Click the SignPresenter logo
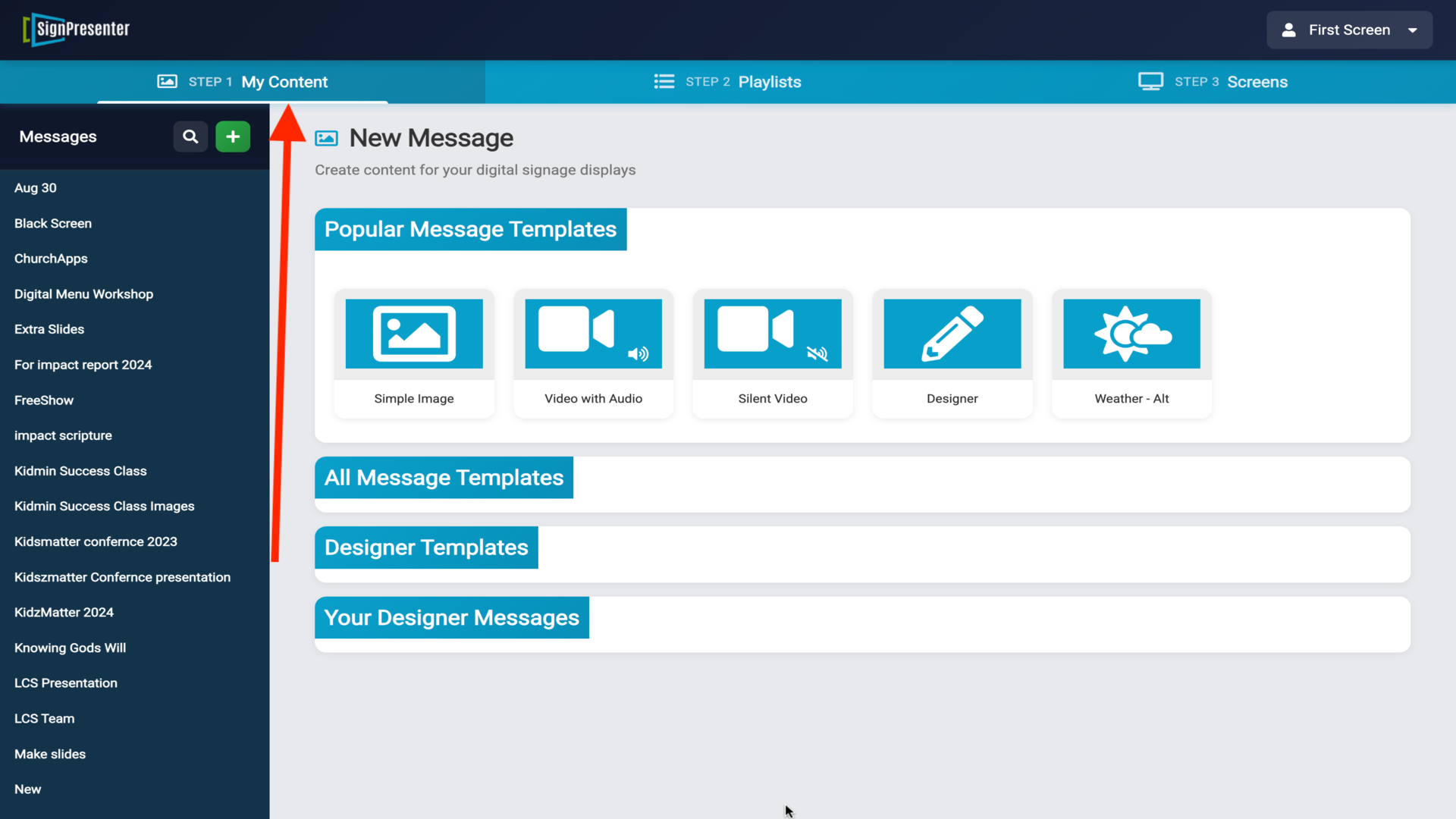 [77, 30]
